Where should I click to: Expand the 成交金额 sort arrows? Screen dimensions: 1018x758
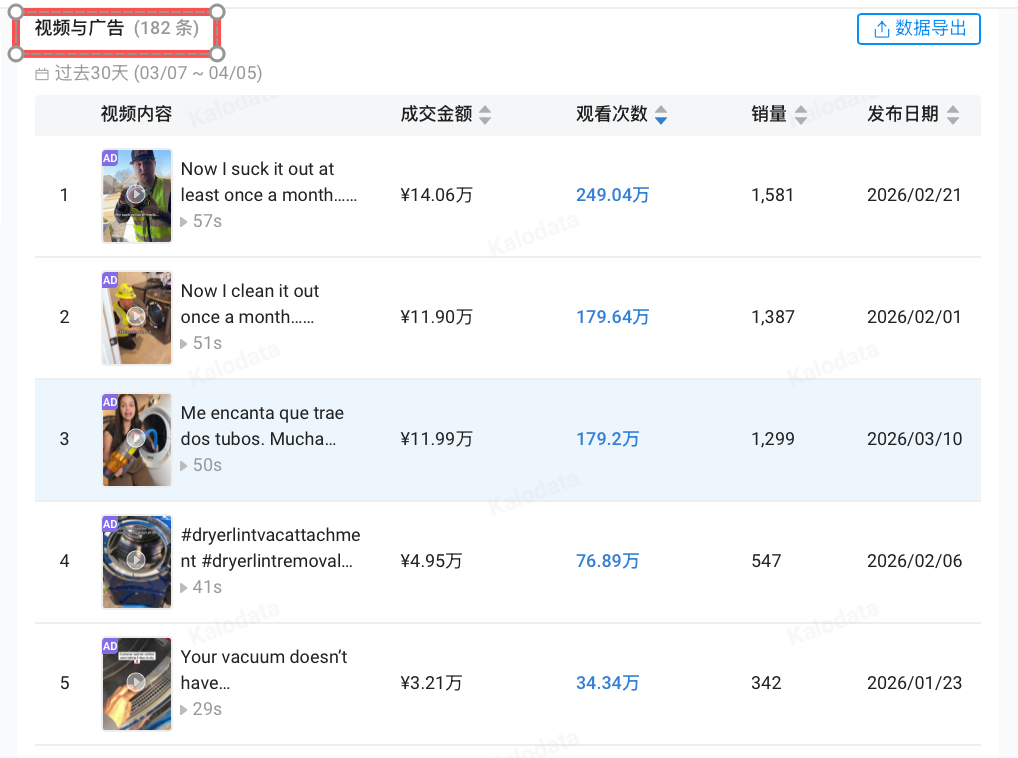pyautogui.click(x=486, y=115)
